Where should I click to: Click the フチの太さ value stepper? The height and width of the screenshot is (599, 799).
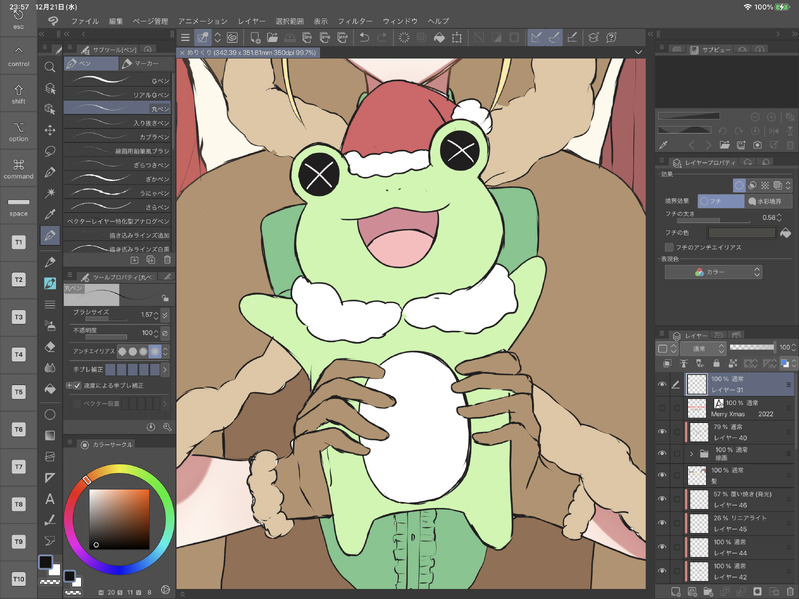click(x=778, y=217)
